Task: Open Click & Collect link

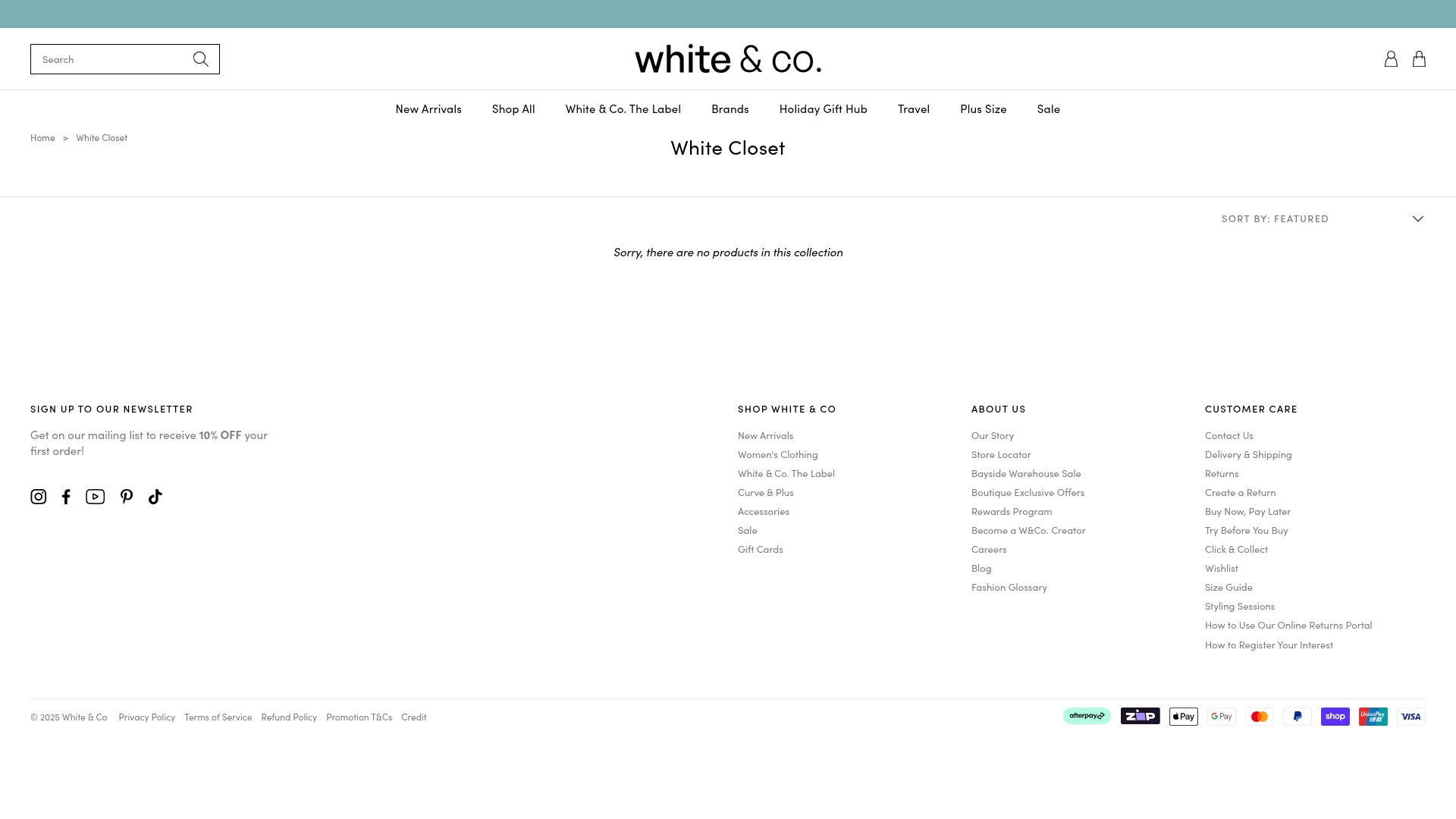Action: (1236, 549)
